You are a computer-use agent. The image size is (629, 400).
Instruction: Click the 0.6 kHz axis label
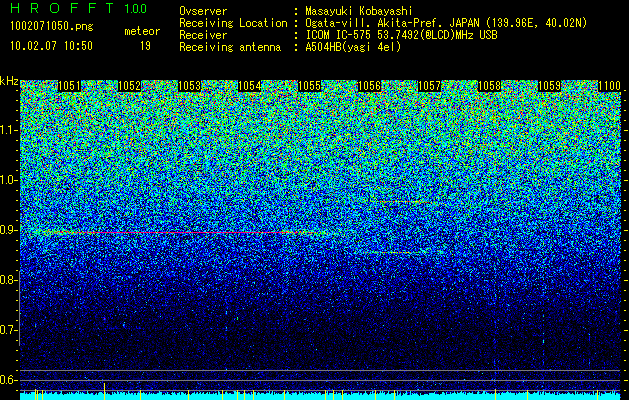coord(9,380)
